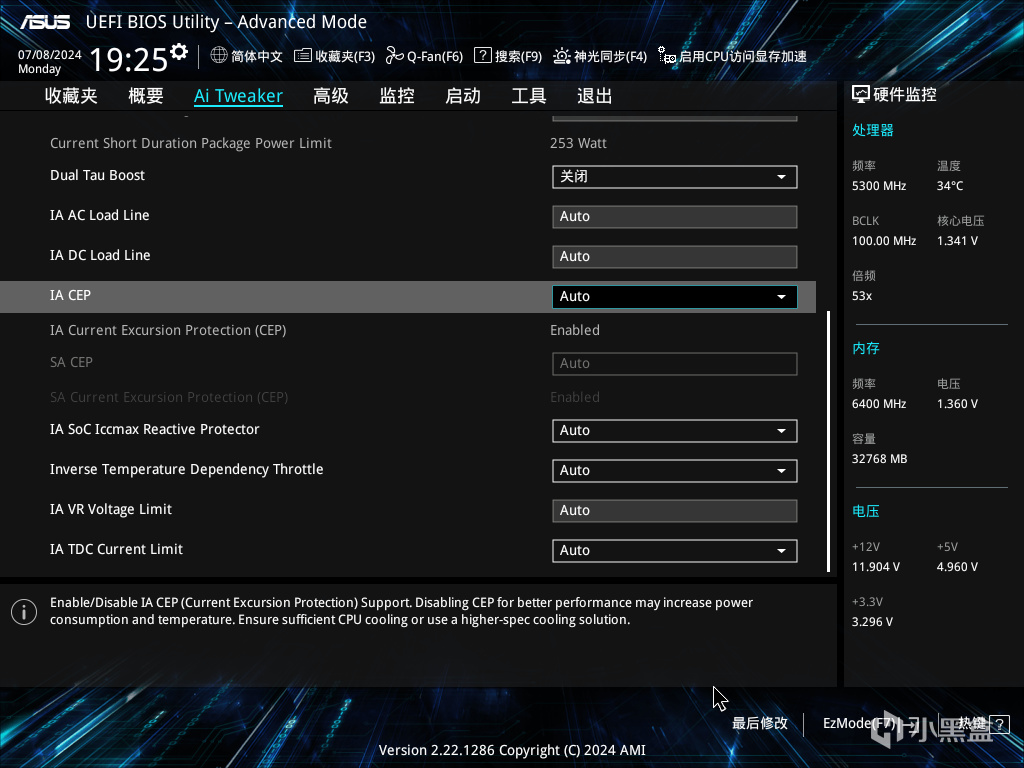Click 最后修改 last modified button
The width and height of the screenshot is (1024, 768).
760,724
